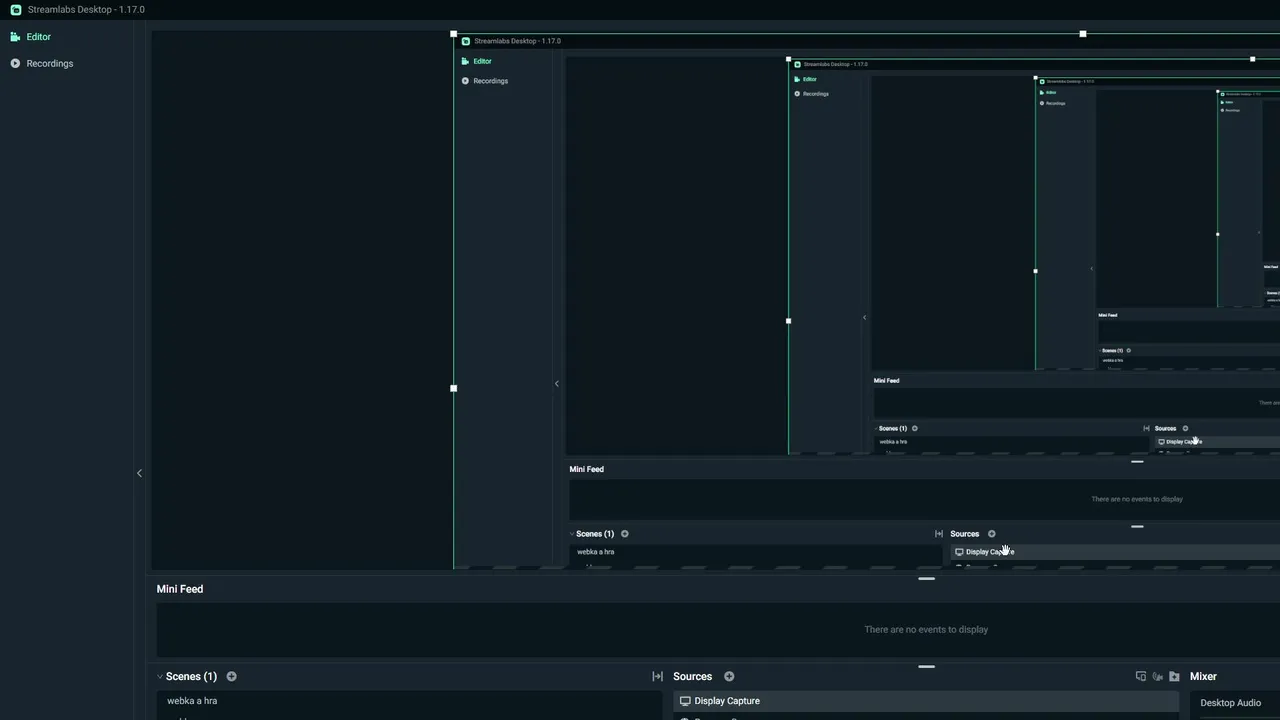Collapse the left sidebar with the arrow

(139, 473)
